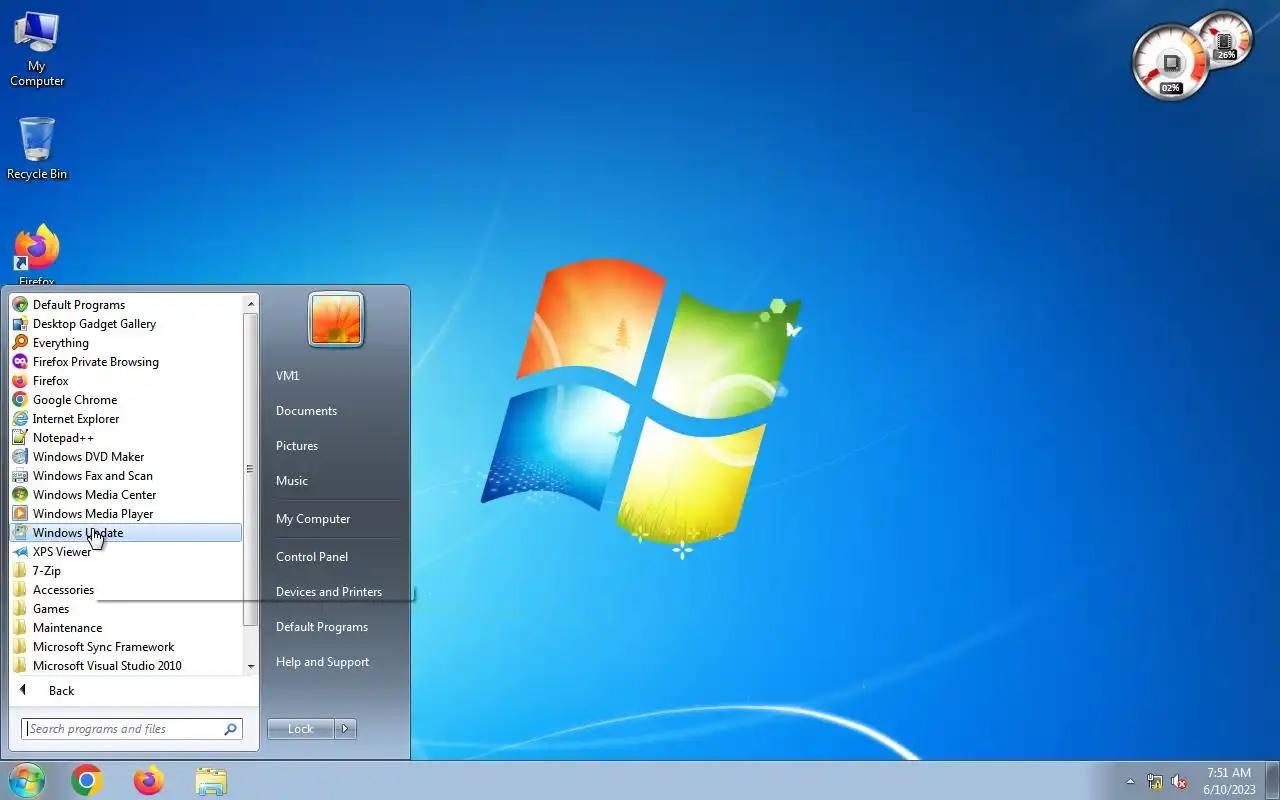Click the Start orb button

click(26, 780)
